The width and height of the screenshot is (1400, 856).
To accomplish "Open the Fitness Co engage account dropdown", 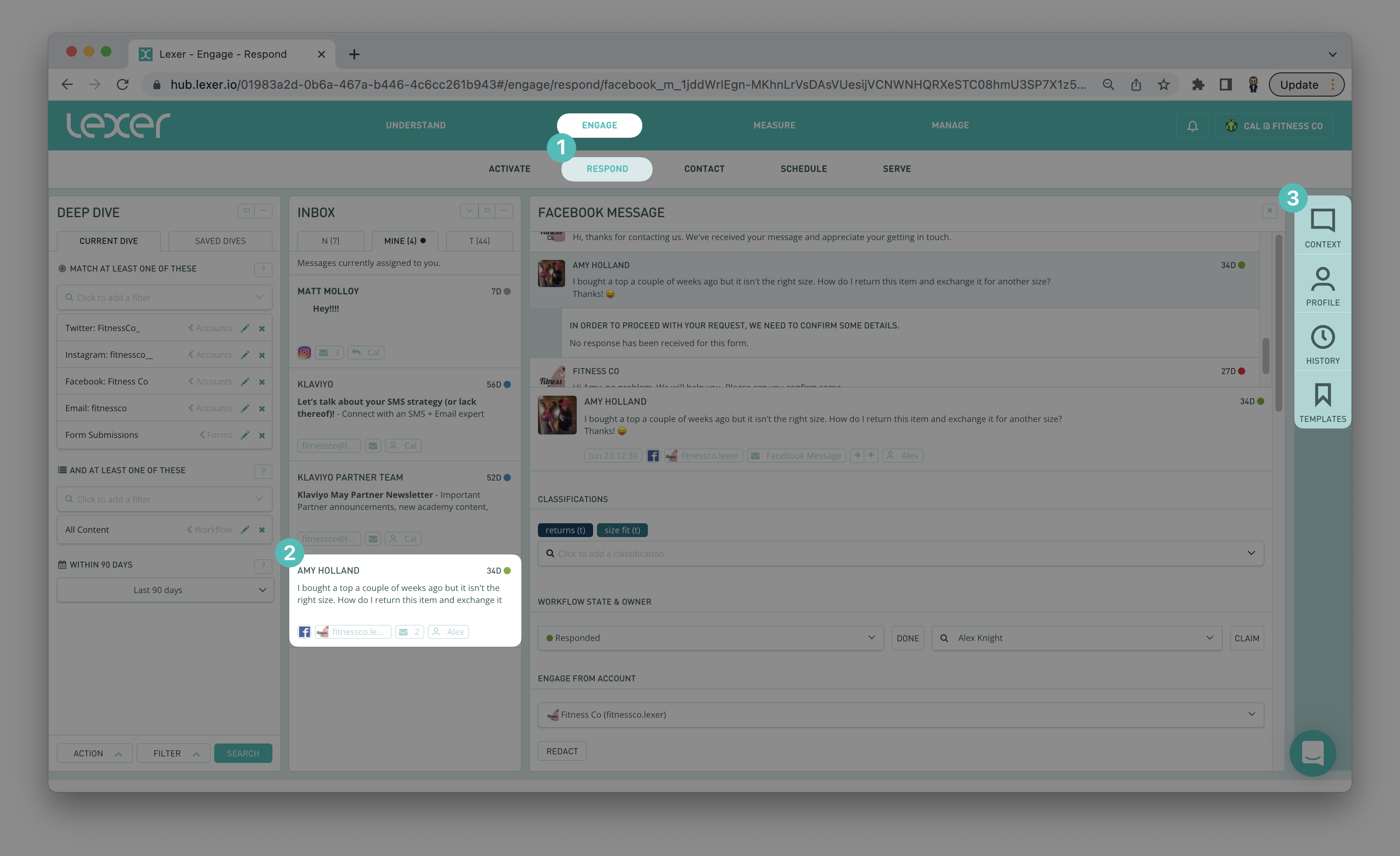I will [900, 715].
